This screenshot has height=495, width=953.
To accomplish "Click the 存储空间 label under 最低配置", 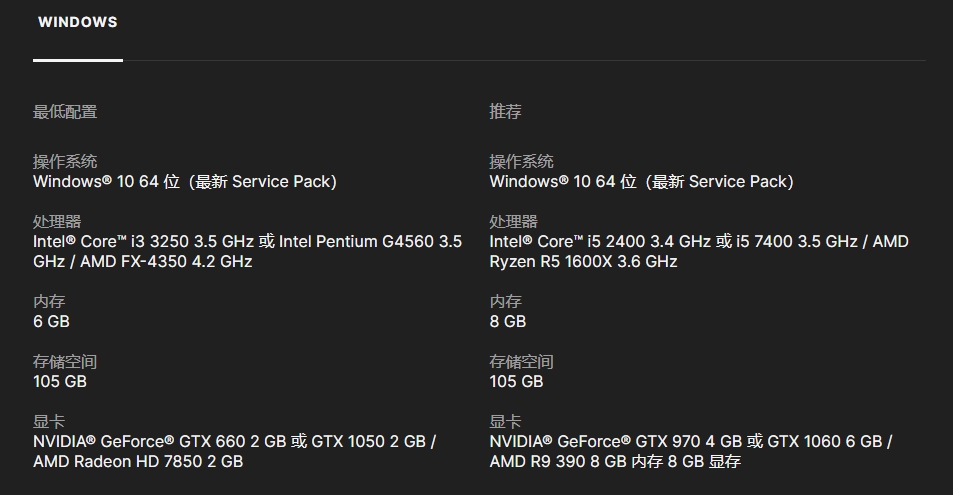I will (x=65, y=362).
